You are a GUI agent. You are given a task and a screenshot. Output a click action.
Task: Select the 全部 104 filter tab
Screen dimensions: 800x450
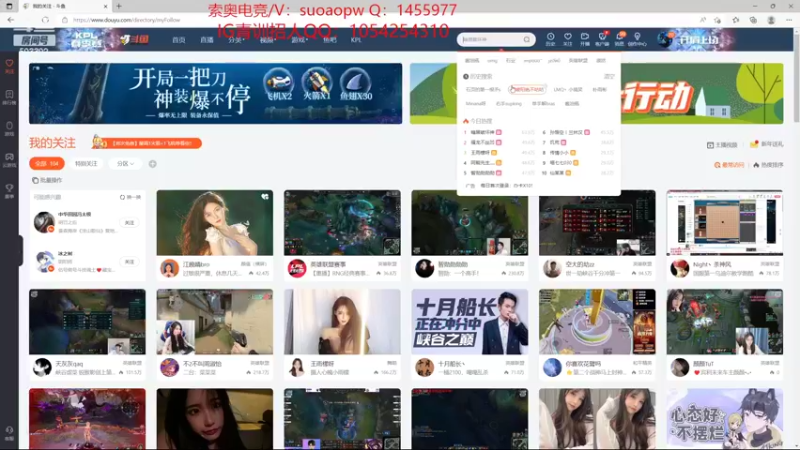(47, 164)
